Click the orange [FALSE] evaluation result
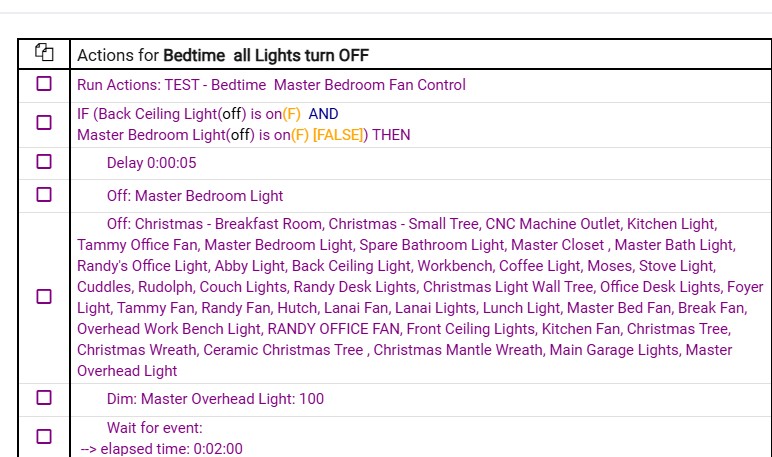 (x=338, y=135)
